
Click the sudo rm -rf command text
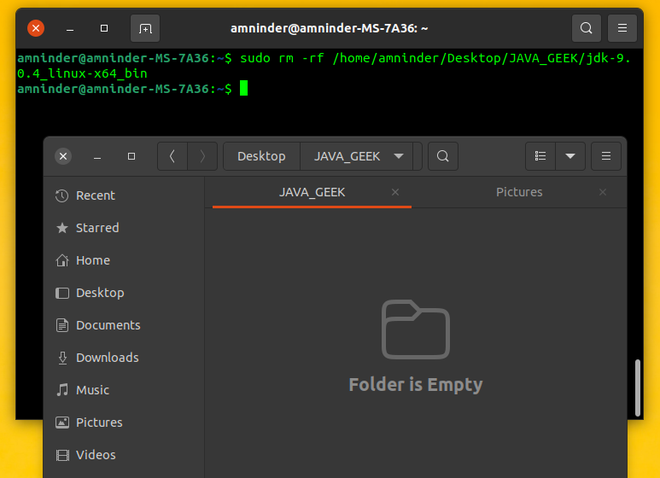(x=324, y=66)
